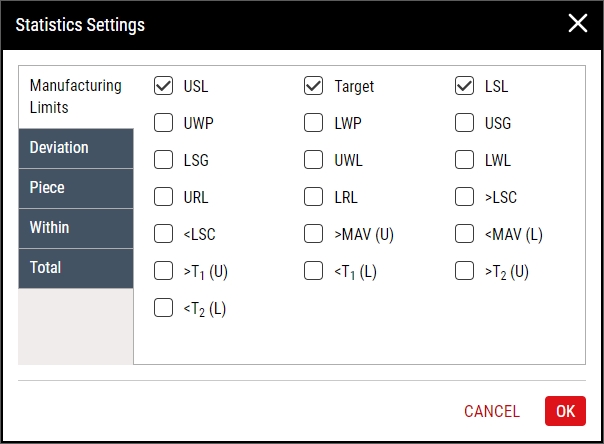The image size is (604, 444).
Task: Check the USG option
Action: pos(464,122)
